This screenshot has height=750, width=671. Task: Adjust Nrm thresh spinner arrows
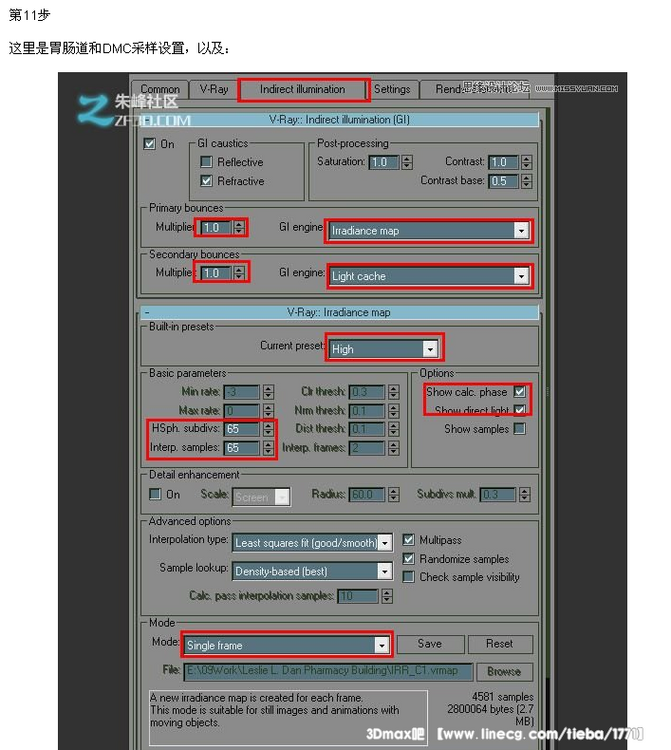click(x=394, y=411)
